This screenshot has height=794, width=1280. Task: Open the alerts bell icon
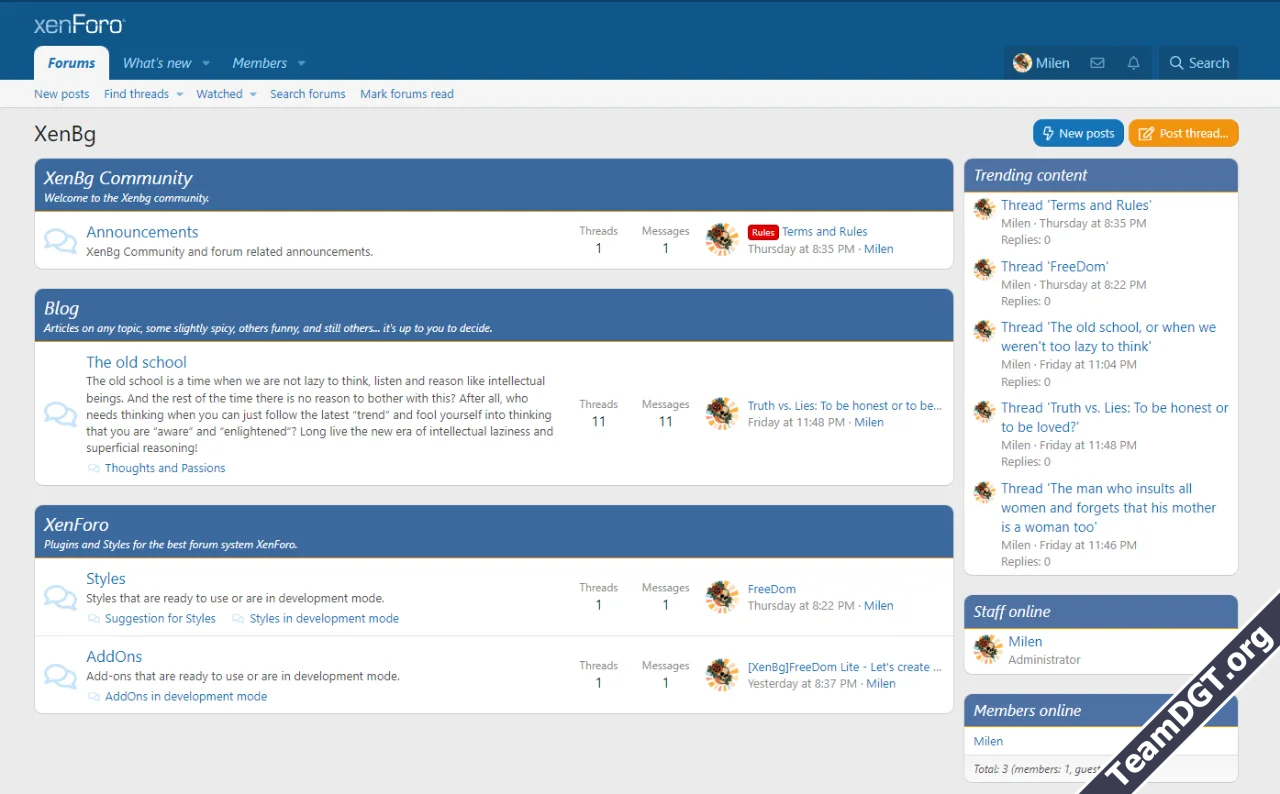[1133, 63]
